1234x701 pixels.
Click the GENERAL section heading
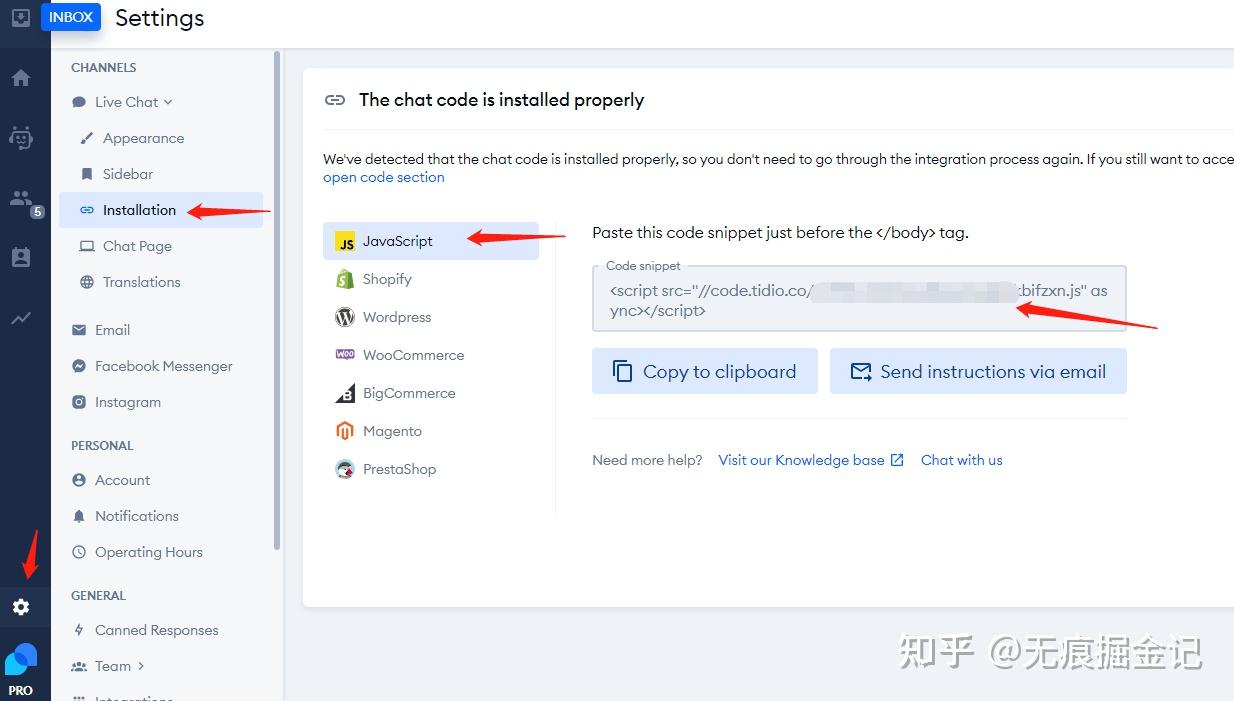tap(98, 595)
